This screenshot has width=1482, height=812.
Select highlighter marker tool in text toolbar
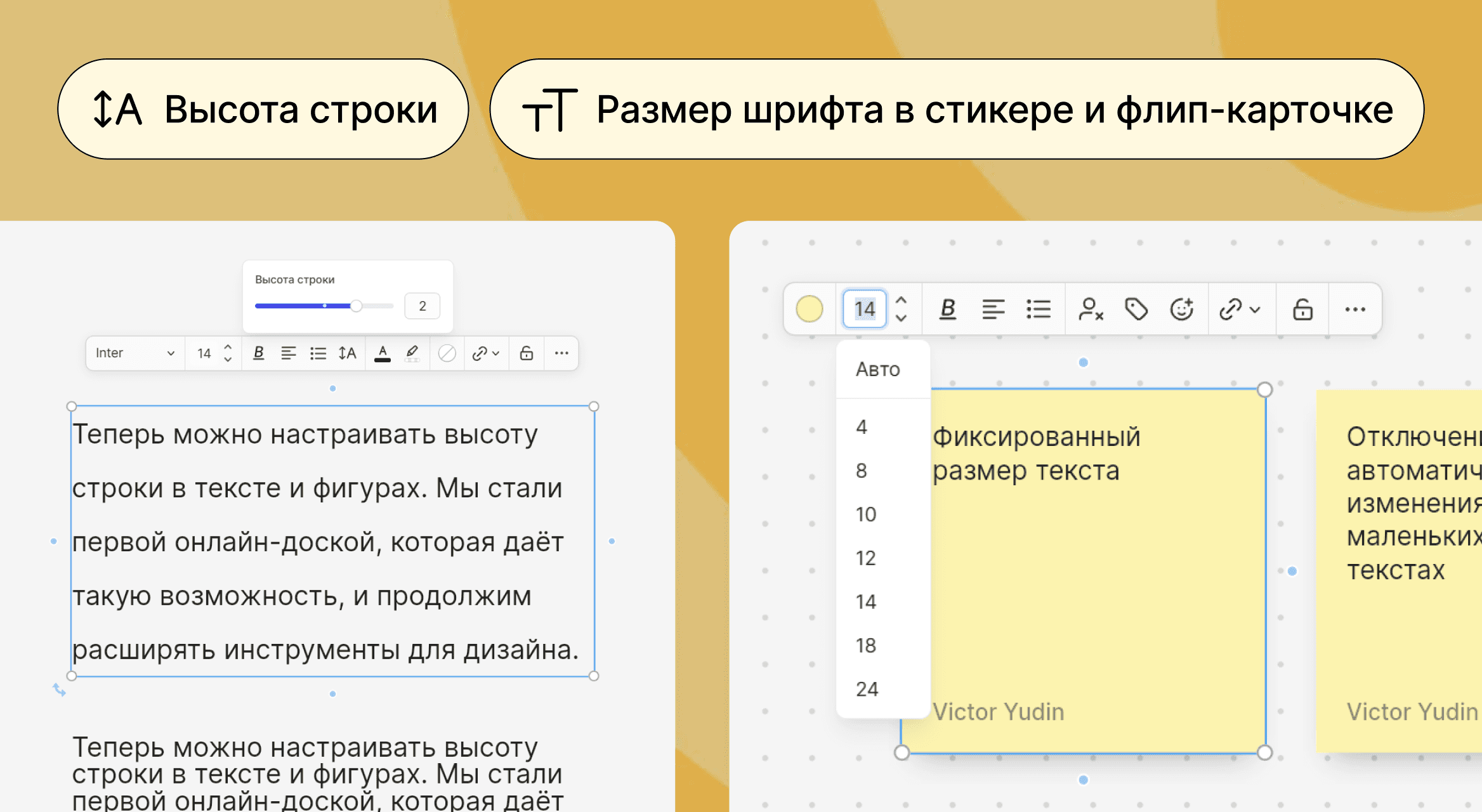[x=412, y=353]
